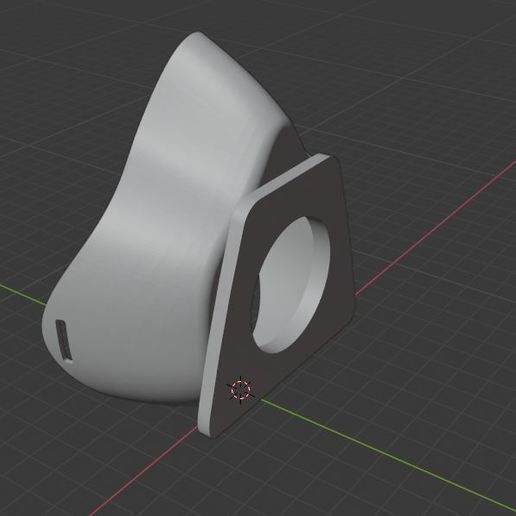
Task: Click inside the circular hole of flange
Action: tap(291, 284)
